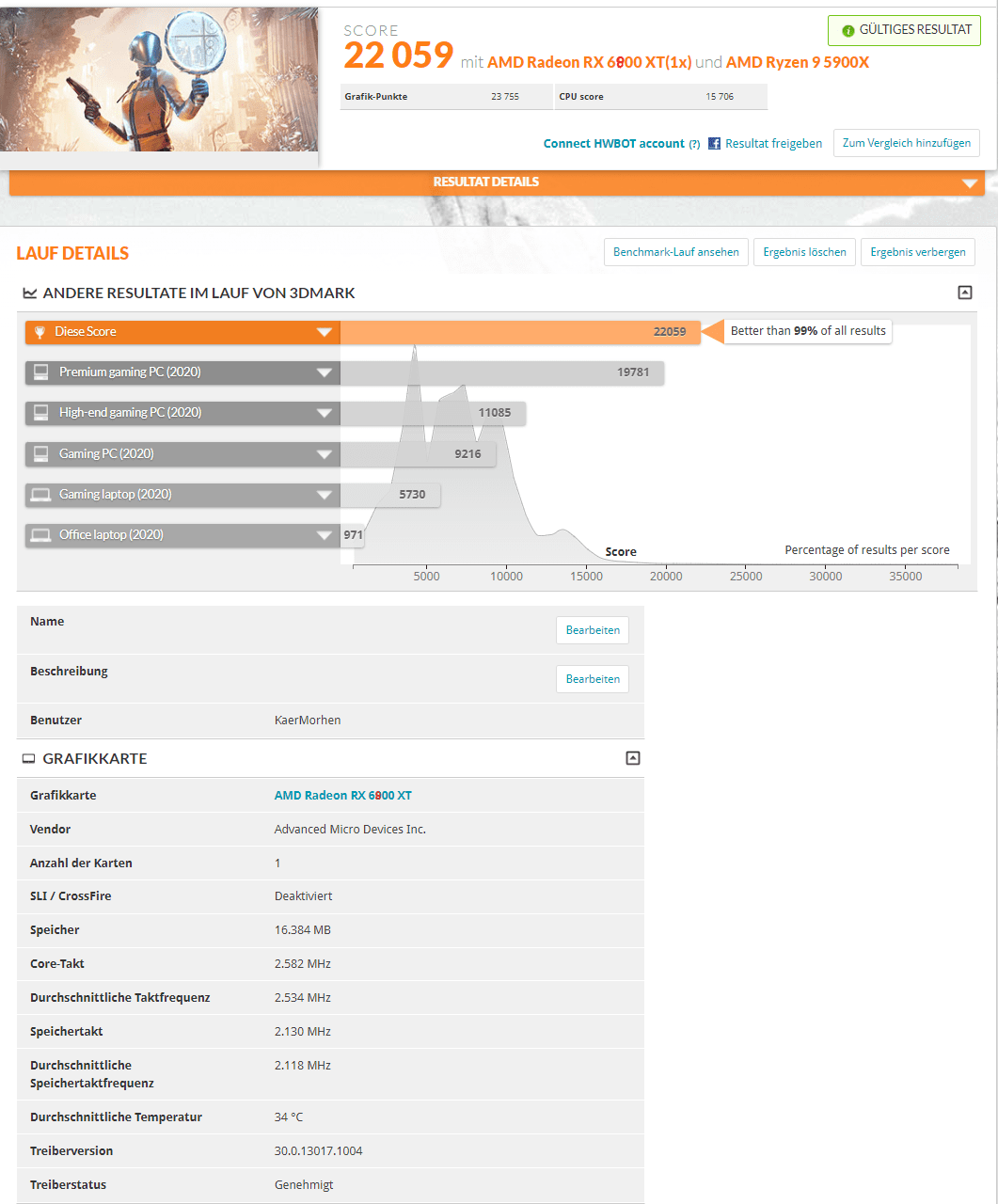Viewport: 998px width, 1204px height.
Task: Click the benchmark artwork thumbnail
Action: pos(159,80)
